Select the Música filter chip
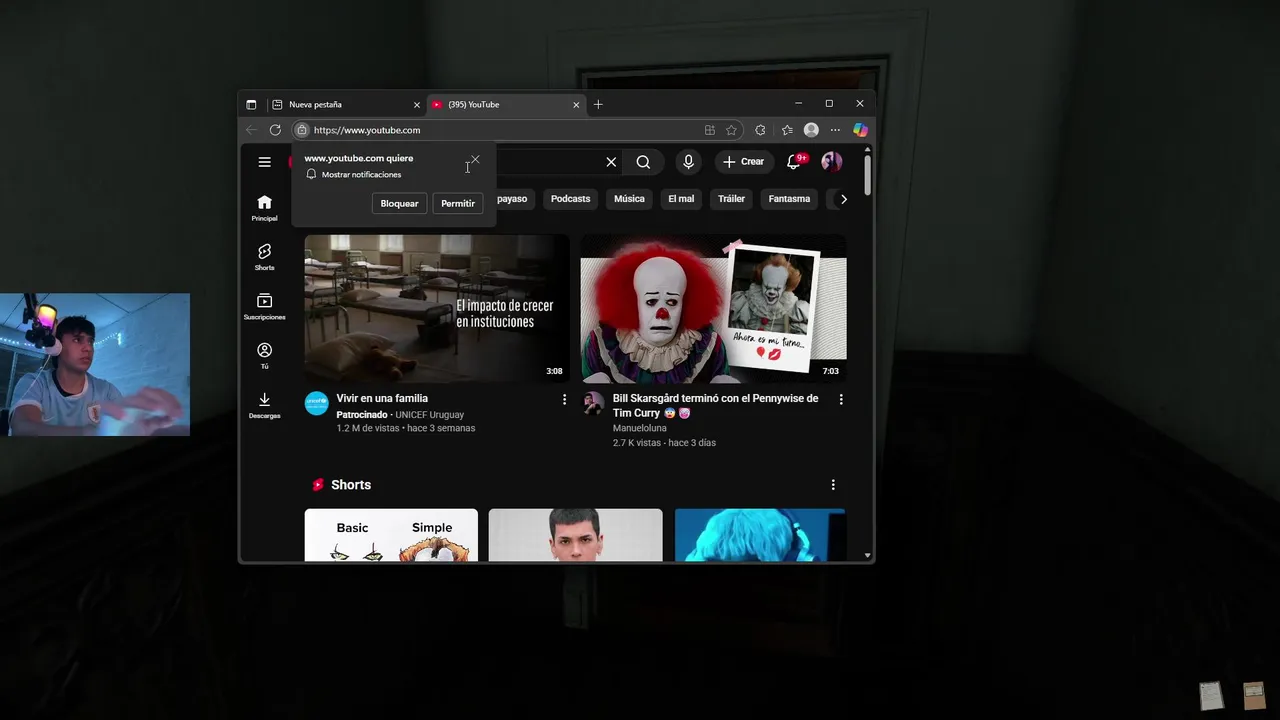The width and height of the screenshot is (1280, 720). point(629,199)
